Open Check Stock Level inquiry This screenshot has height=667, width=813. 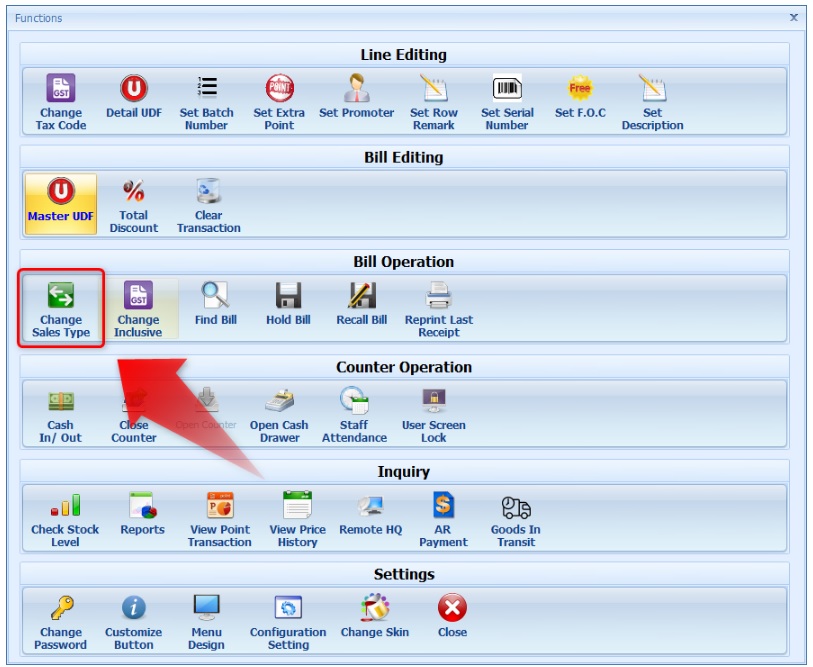(x=65, y=508)
